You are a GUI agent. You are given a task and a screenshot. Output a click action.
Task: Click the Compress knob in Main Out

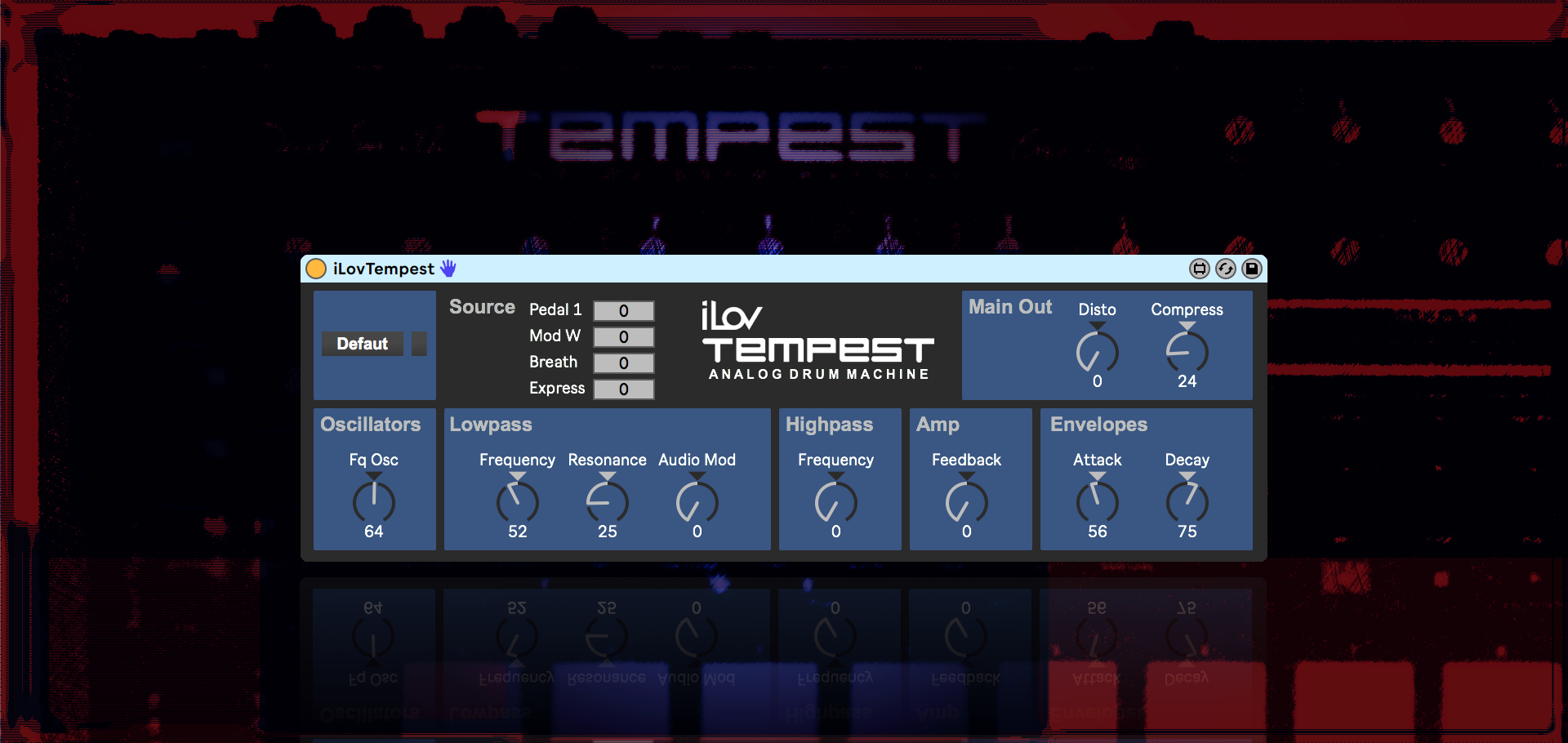(1187, 353)
